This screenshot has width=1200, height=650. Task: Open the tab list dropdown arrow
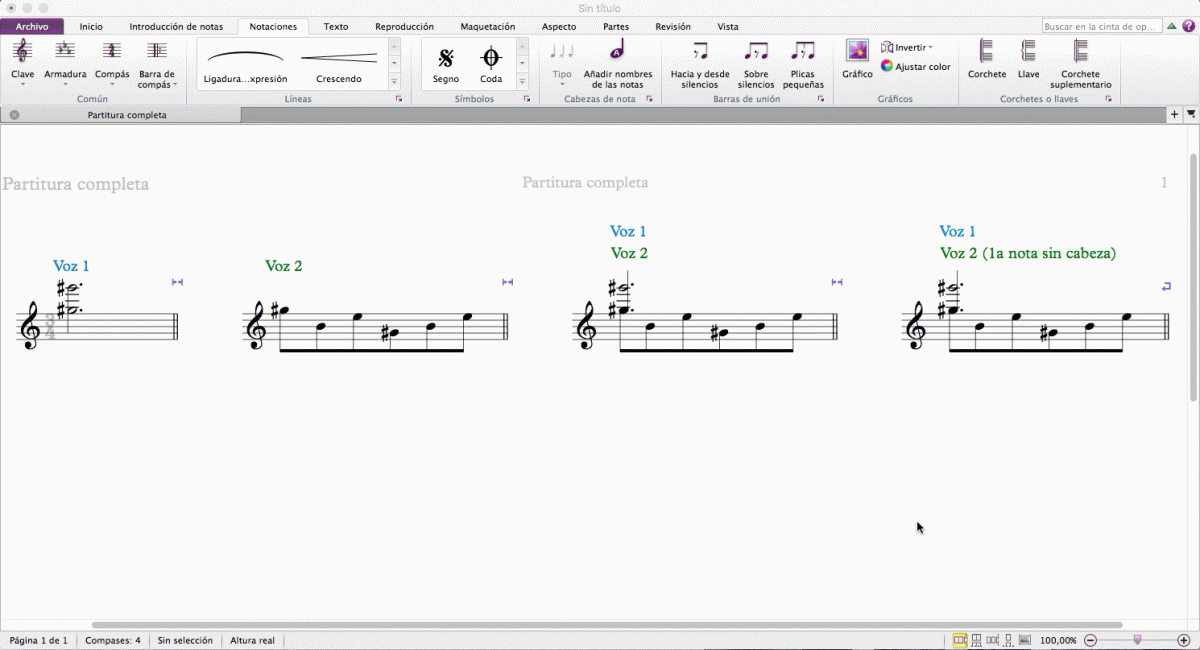click(1191, 115)
